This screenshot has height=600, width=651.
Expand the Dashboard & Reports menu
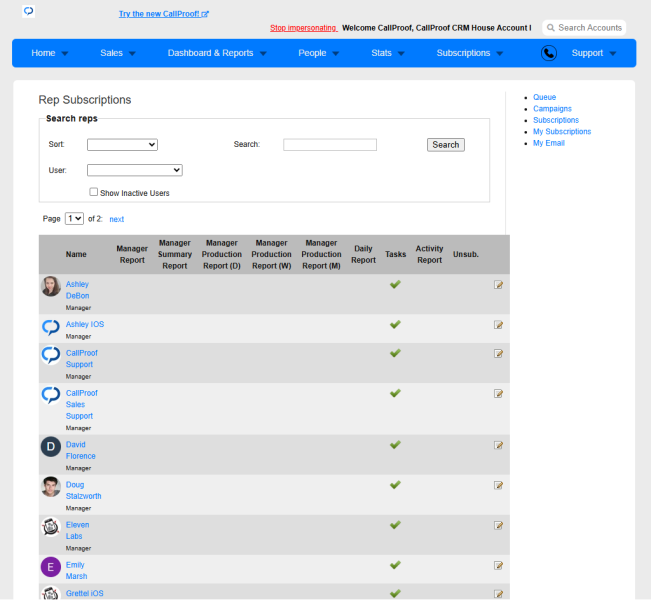coord(217,53)
